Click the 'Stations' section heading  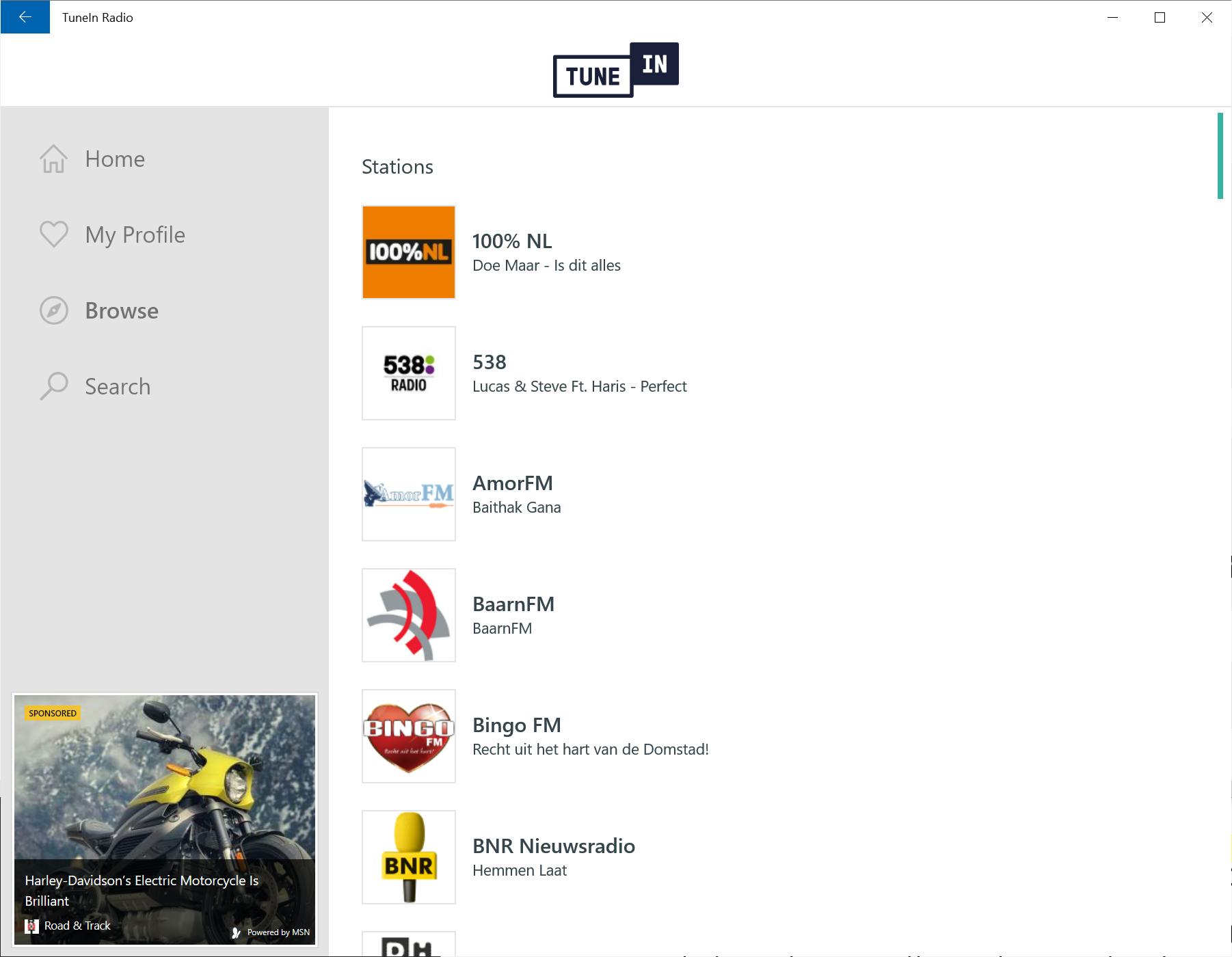click(397, 167)
